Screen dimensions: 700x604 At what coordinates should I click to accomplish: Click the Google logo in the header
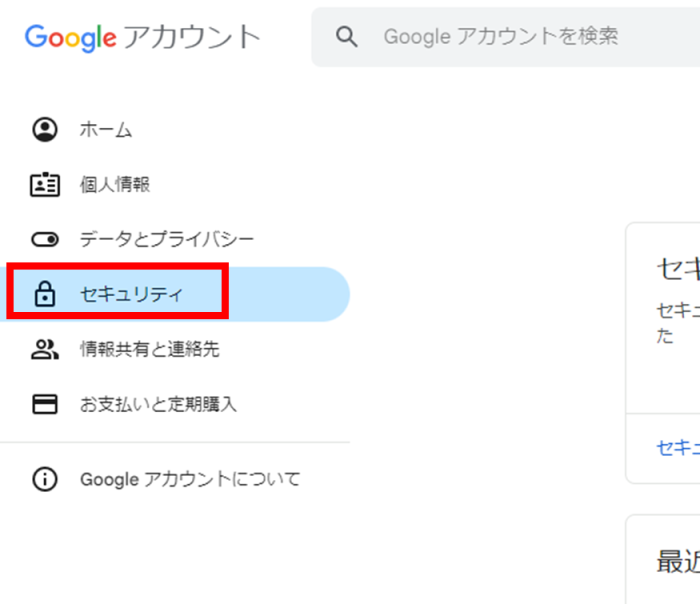tap(70, 38)
